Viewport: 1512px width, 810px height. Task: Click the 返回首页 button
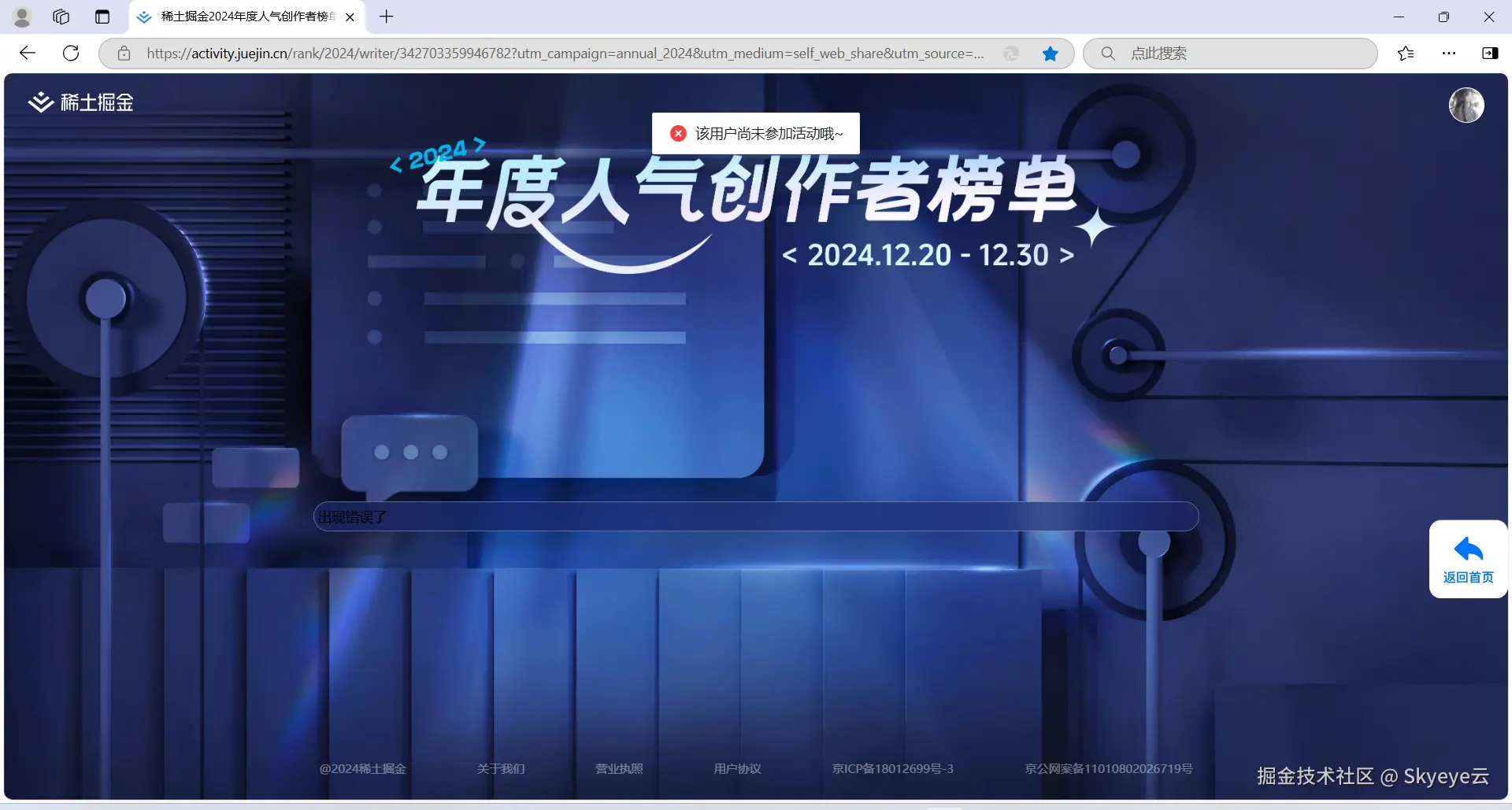pyautogui.click(x=1467, y=559)
